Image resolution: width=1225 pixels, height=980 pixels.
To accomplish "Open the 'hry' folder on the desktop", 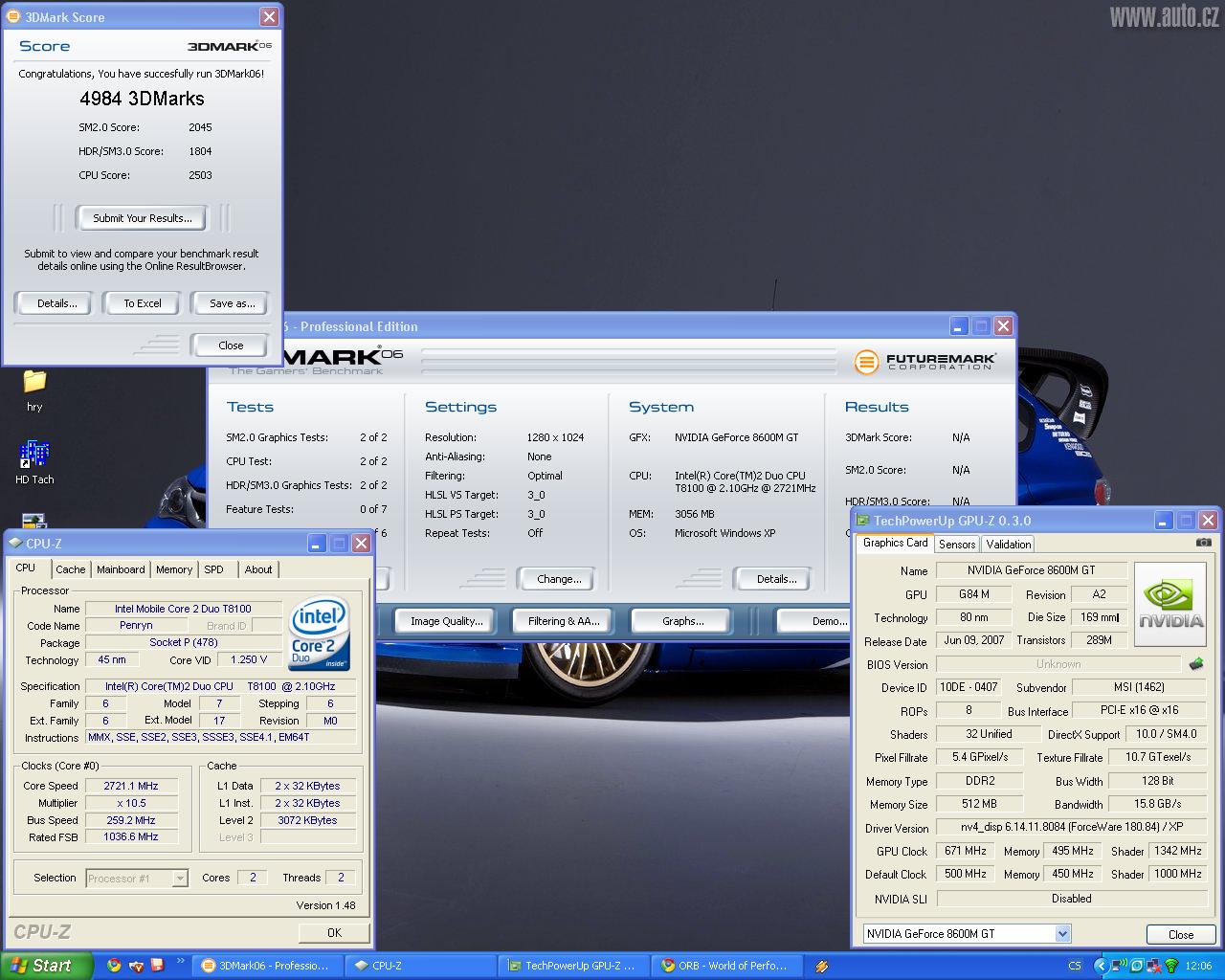I will pyautogui.click(x=34, y=381).
